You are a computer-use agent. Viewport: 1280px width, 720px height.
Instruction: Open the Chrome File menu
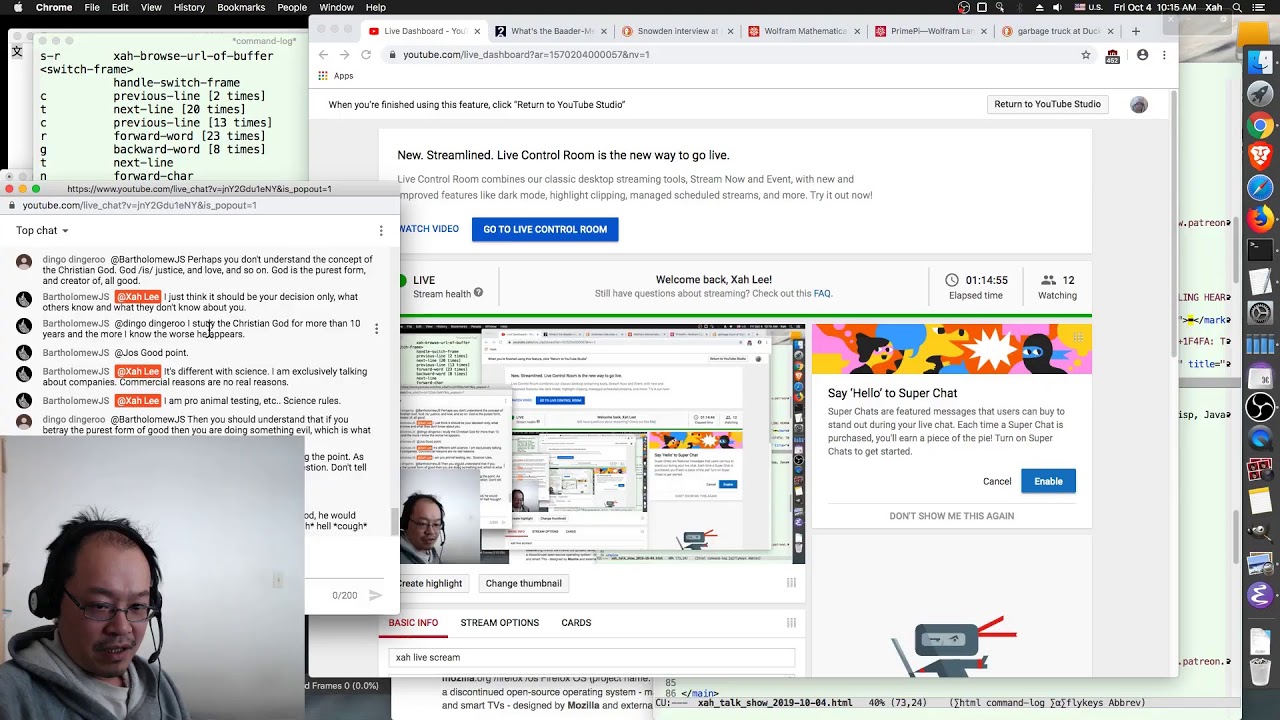[x=92, y=7]
